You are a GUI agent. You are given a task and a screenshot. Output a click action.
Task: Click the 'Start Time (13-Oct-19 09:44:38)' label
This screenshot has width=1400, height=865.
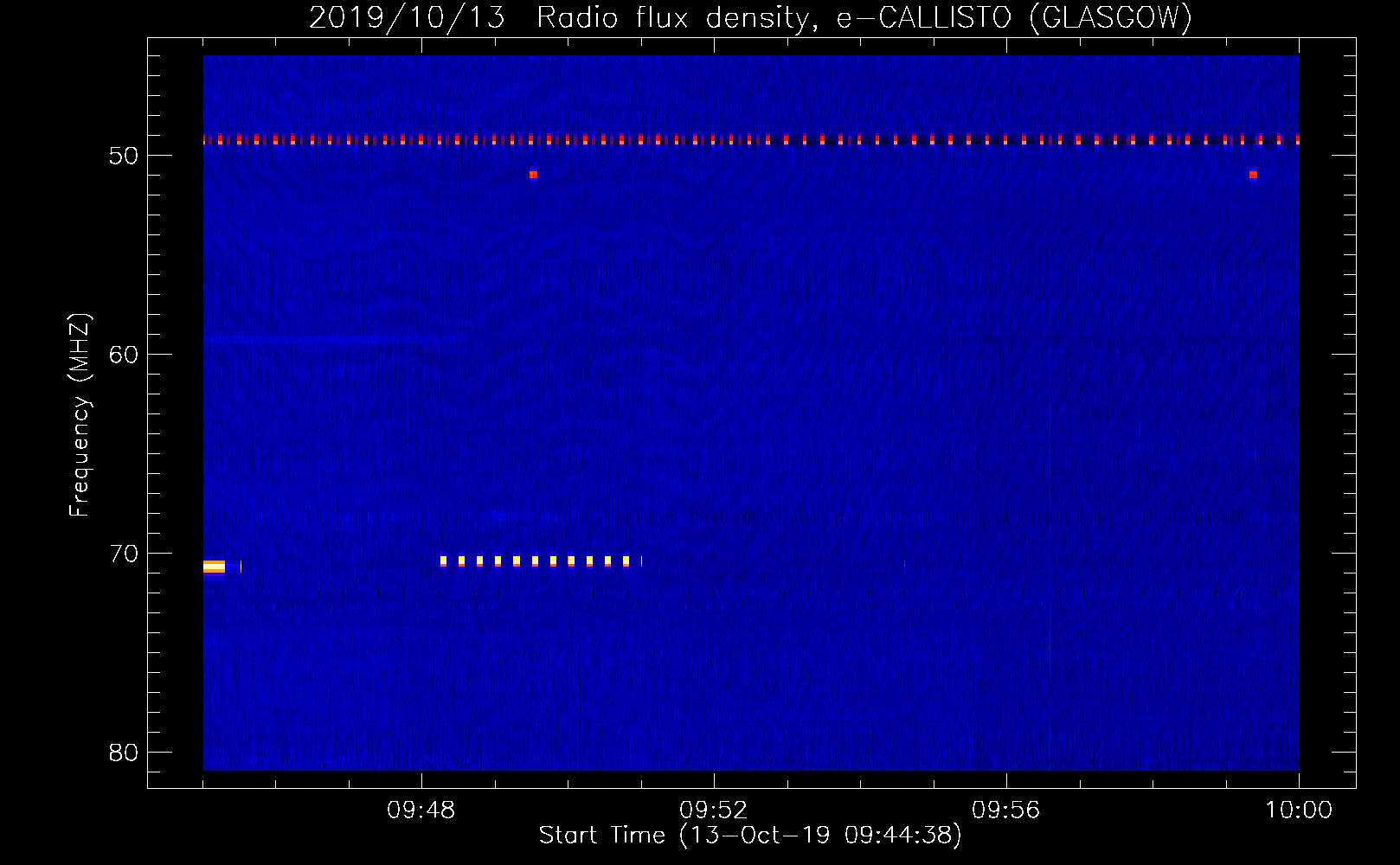pyautogui.click(x=750, y=836)
